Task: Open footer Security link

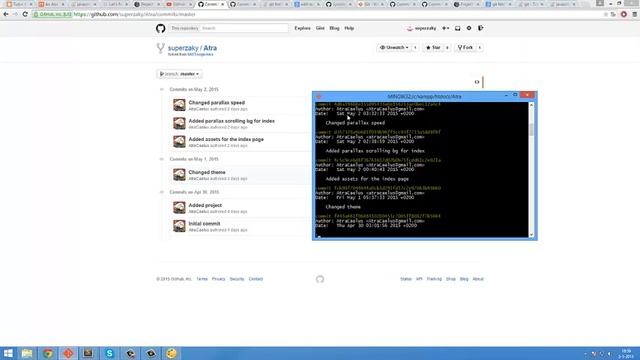Action: [x=237, y=279]
